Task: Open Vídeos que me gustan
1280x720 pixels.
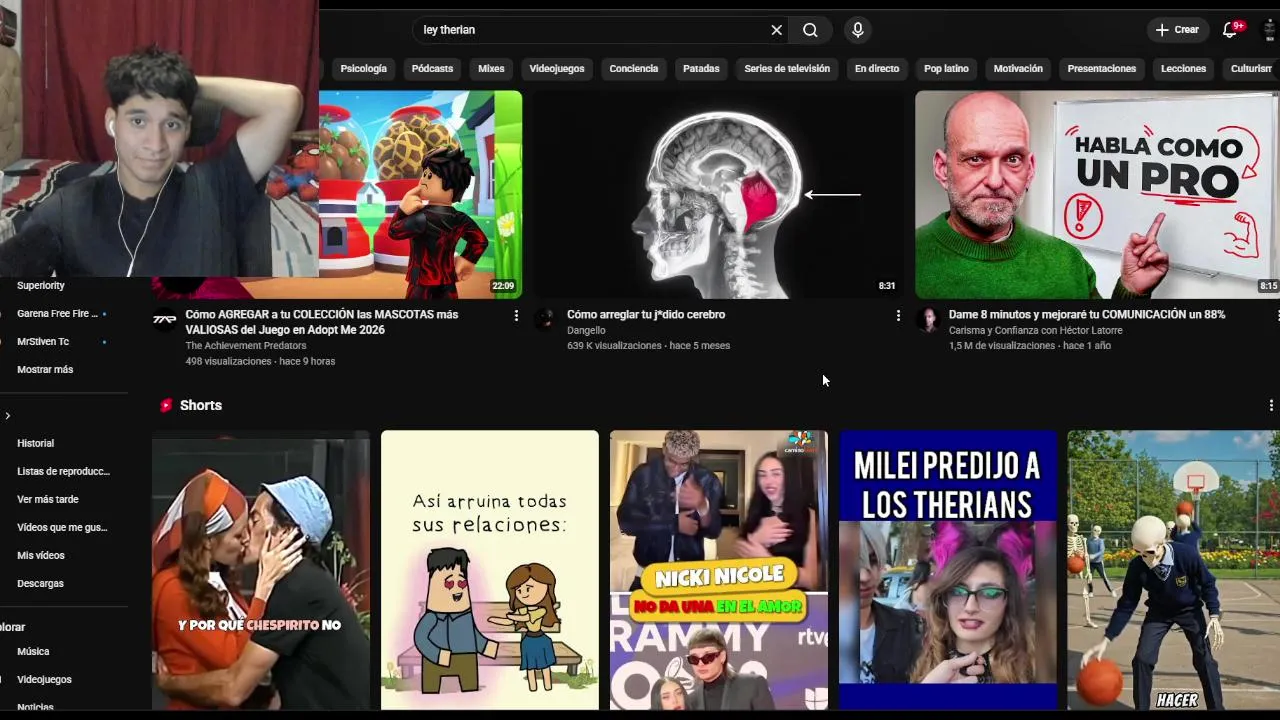Action: [x=62, y=527]
